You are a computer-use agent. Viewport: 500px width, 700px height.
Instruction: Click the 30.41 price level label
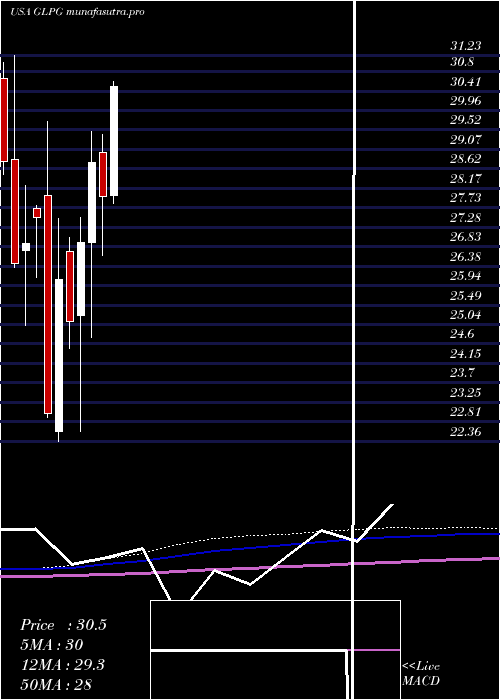click(x=466, y=82)
